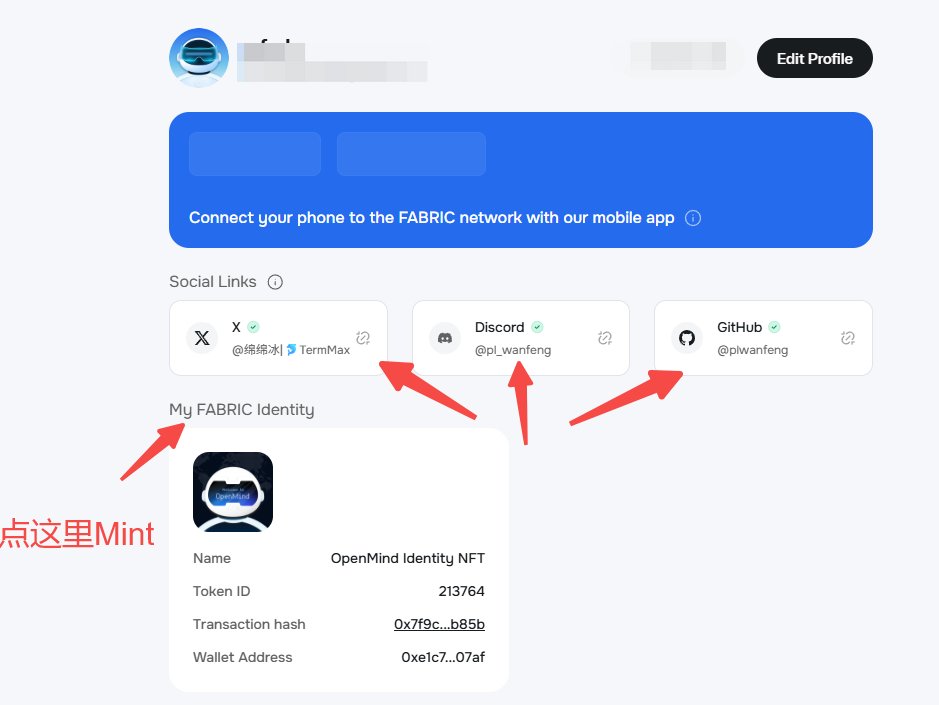Select the @pl_wanfeng Discord handle

pos(513,350)
